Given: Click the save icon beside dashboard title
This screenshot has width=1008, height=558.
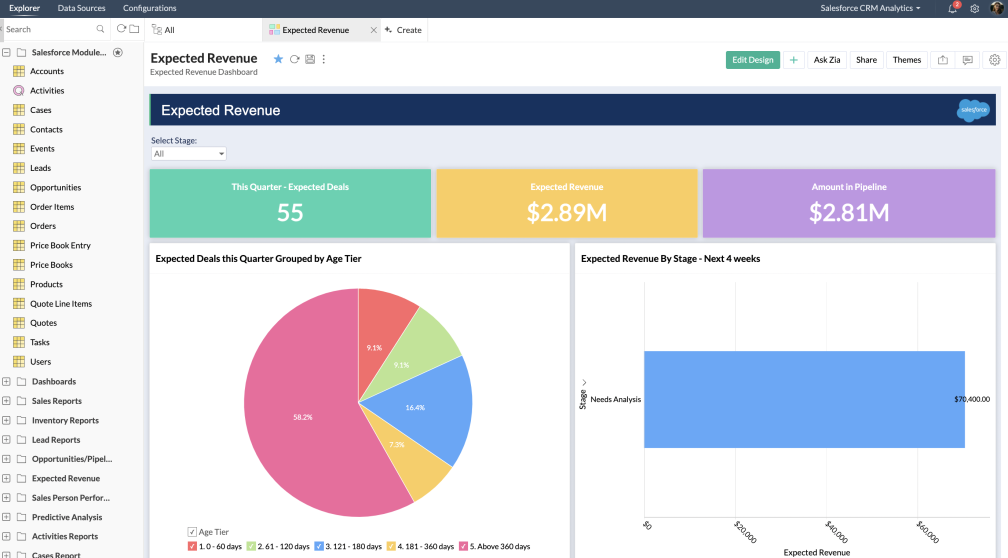Looking at the screenshot, I should (x=310, y=59).
